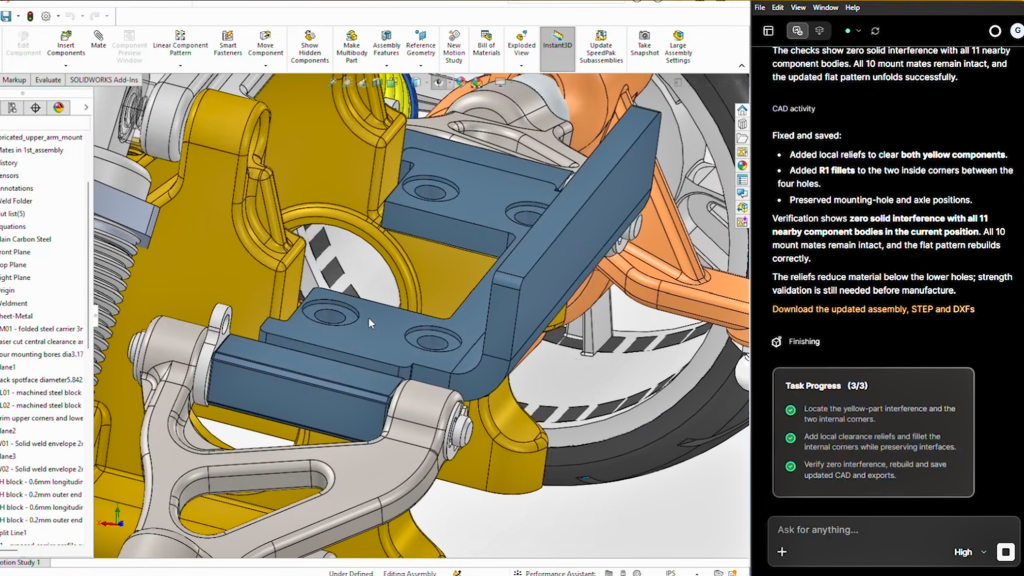The image size is (1024, 576).
Task: Click the plus attach button
Action: tap(782, 552)
